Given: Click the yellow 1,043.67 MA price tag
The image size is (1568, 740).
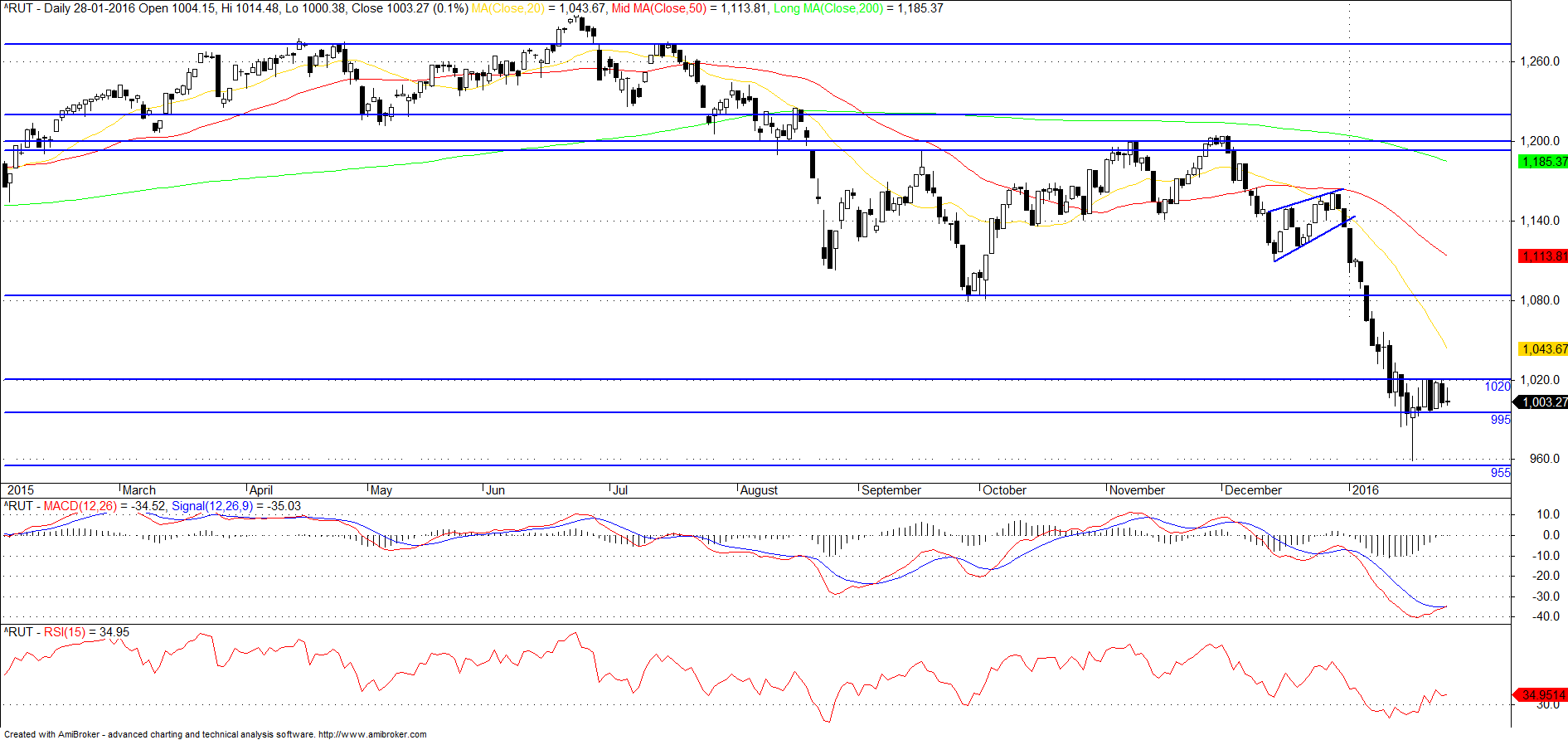Looking at the screenshot, I should pyautogui.click(x=1542, y=349).
